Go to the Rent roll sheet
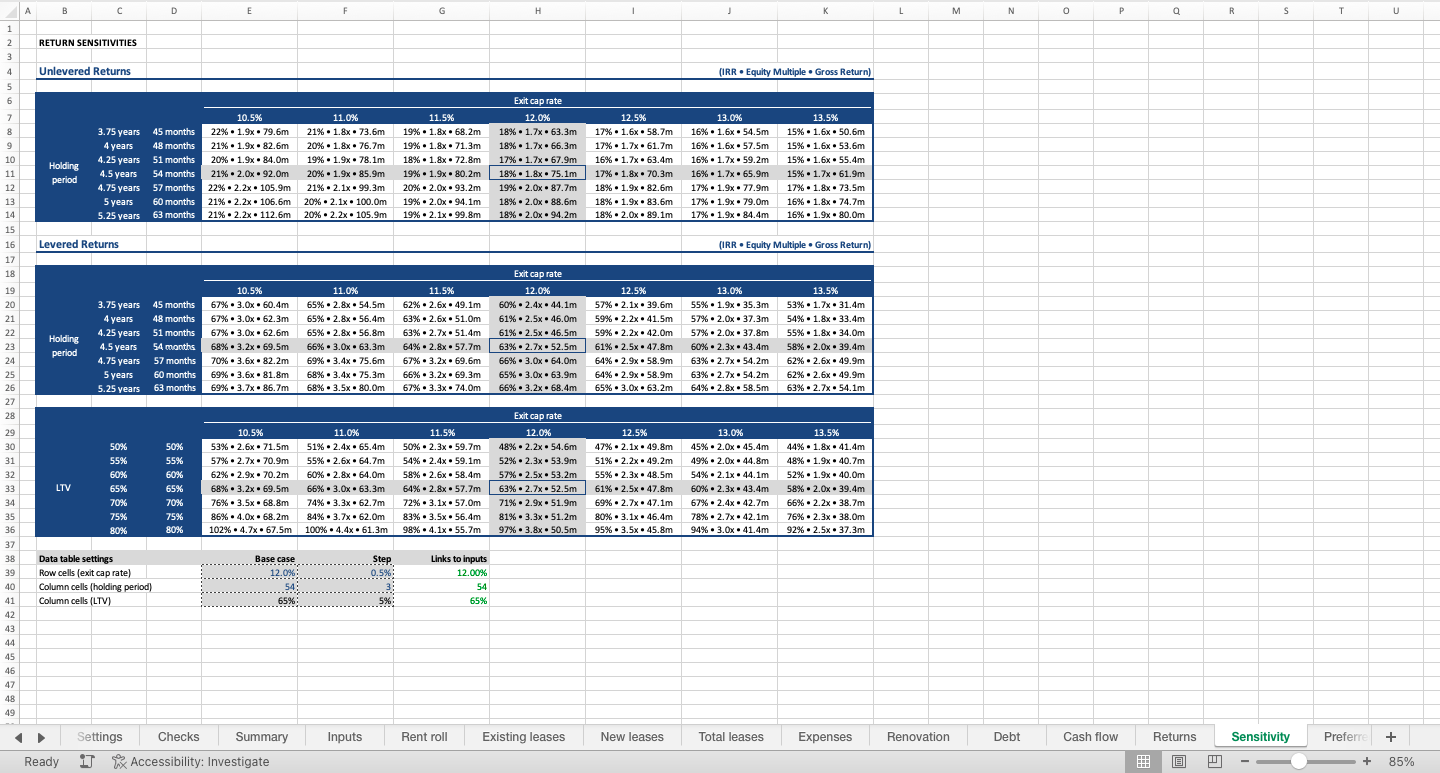Image resolution: width=1440 pixels, height=773 pixels. pos(424,737)
